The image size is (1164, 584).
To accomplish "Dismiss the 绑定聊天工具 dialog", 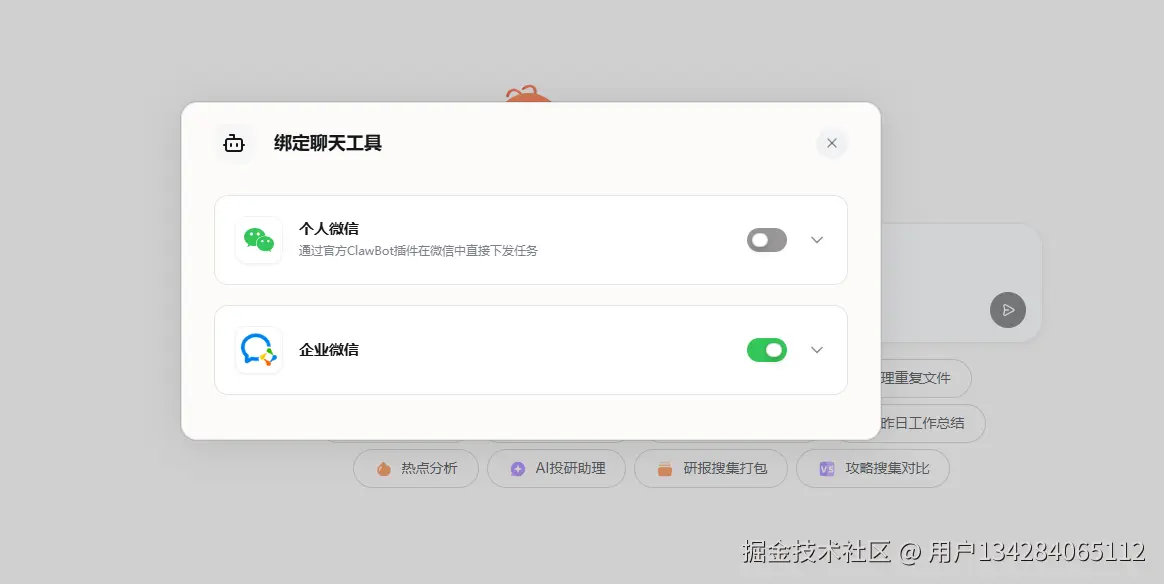I will click(831, 143).
